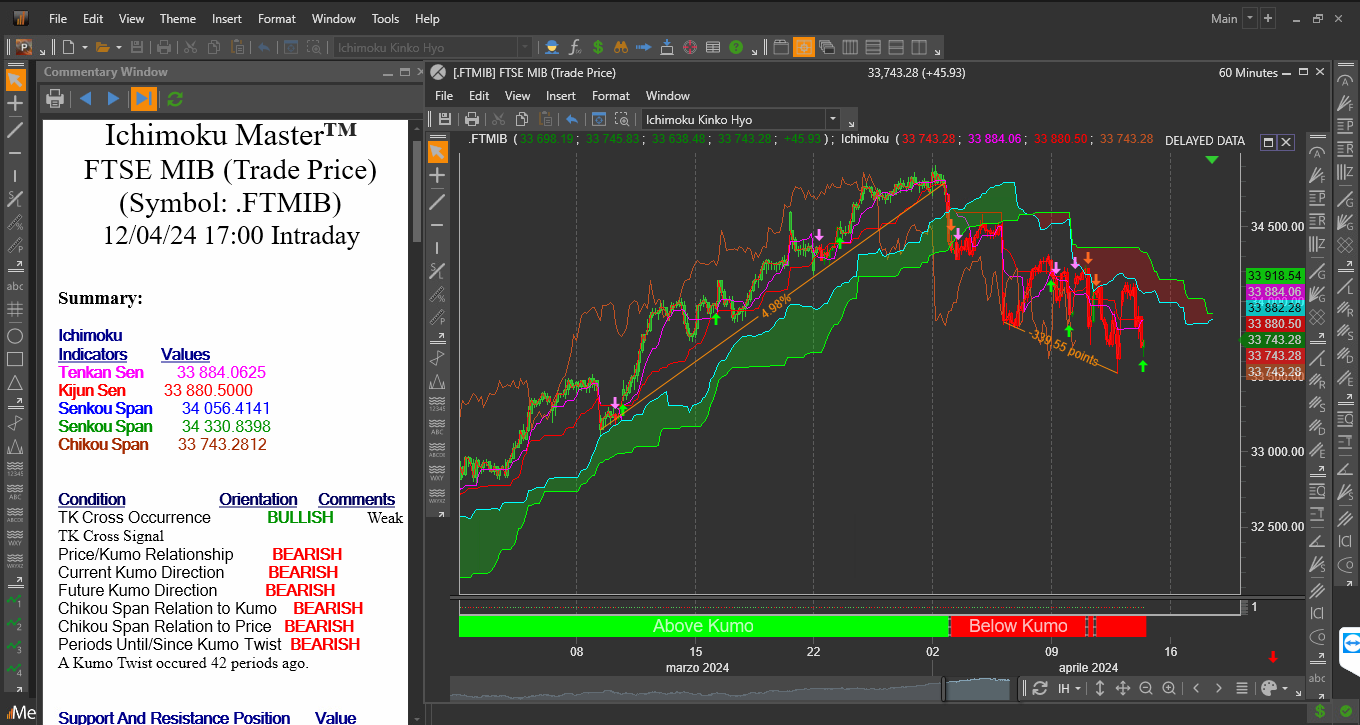Print the chart from the chart window toolbar
Viewport: 1360px width, 725px height.
[x=472, y=119]
